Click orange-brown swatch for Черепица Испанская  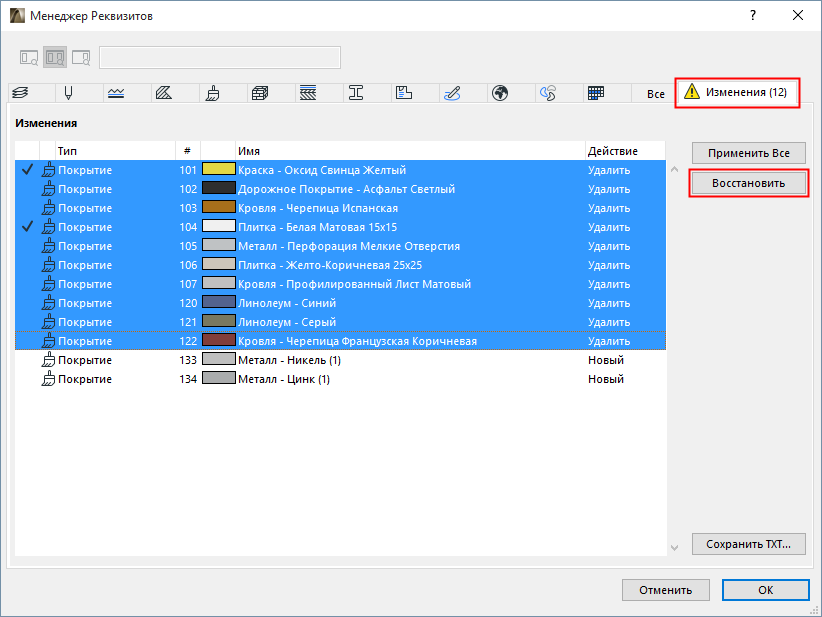[219, 207]
